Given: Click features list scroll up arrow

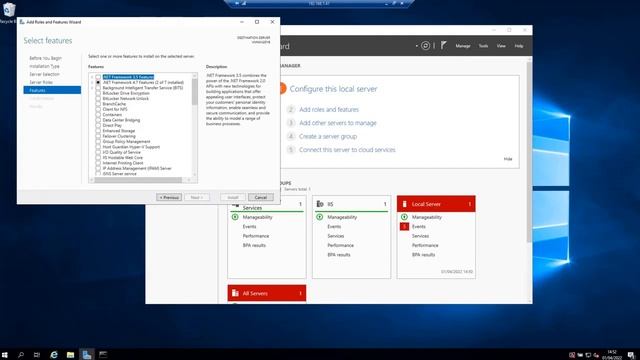Looking at the screenshot, I should 195,76.
